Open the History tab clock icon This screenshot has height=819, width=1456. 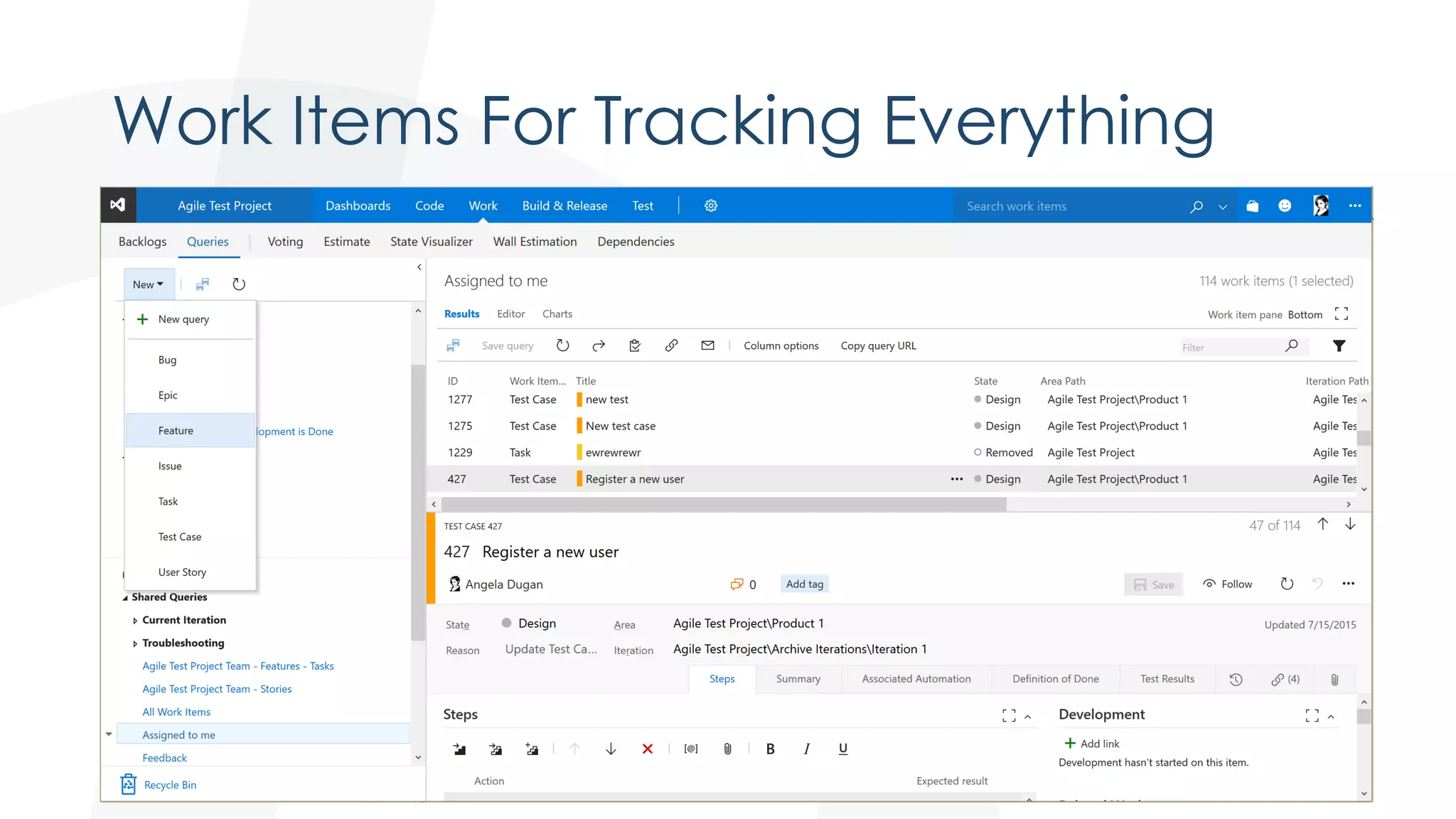[1236, 679]
